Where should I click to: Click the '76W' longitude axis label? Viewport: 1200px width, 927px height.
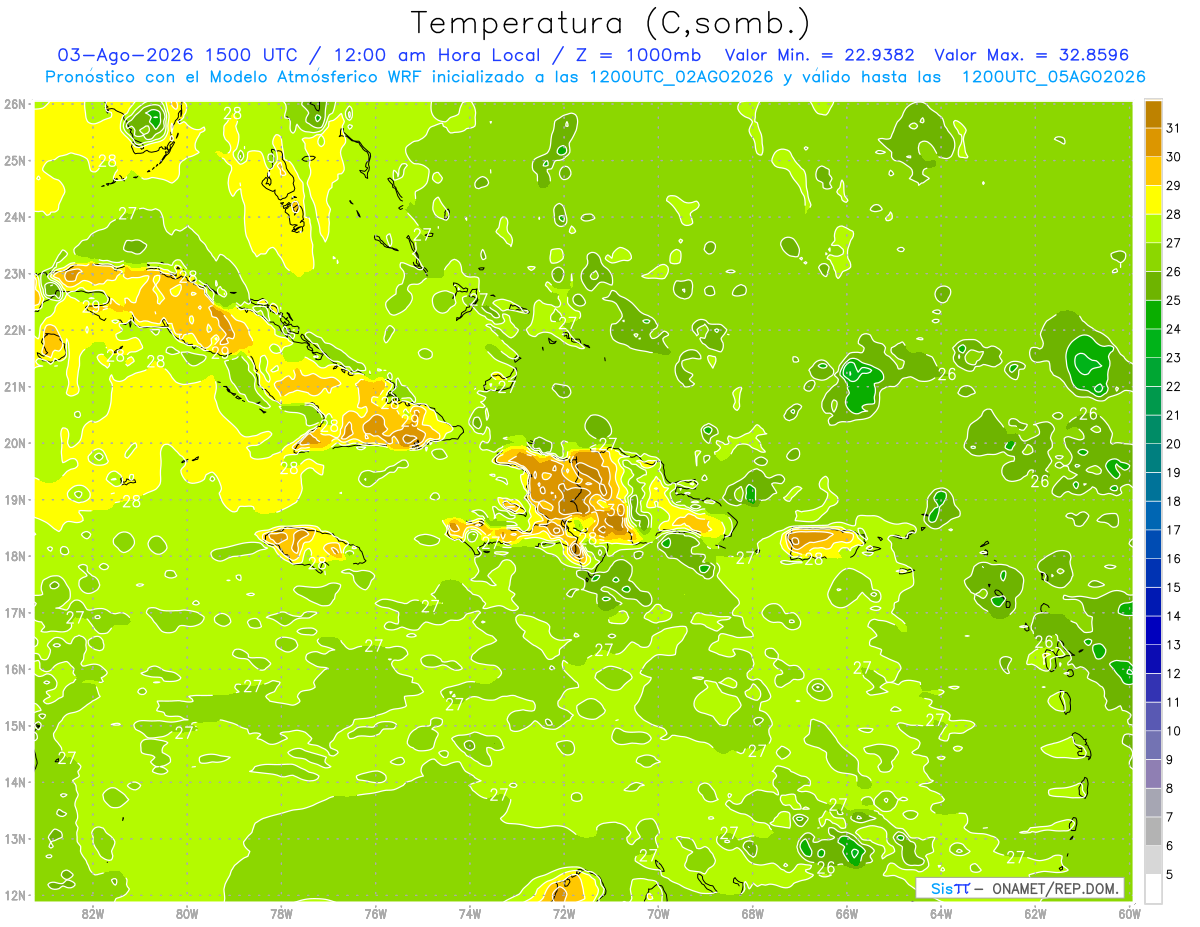point(375,913)
